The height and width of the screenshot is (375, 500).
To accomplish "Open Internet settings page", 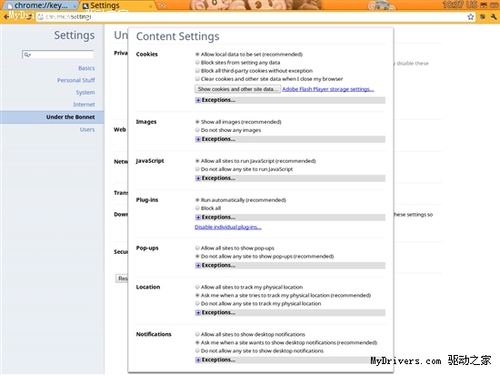I will (x=84, y=105).
